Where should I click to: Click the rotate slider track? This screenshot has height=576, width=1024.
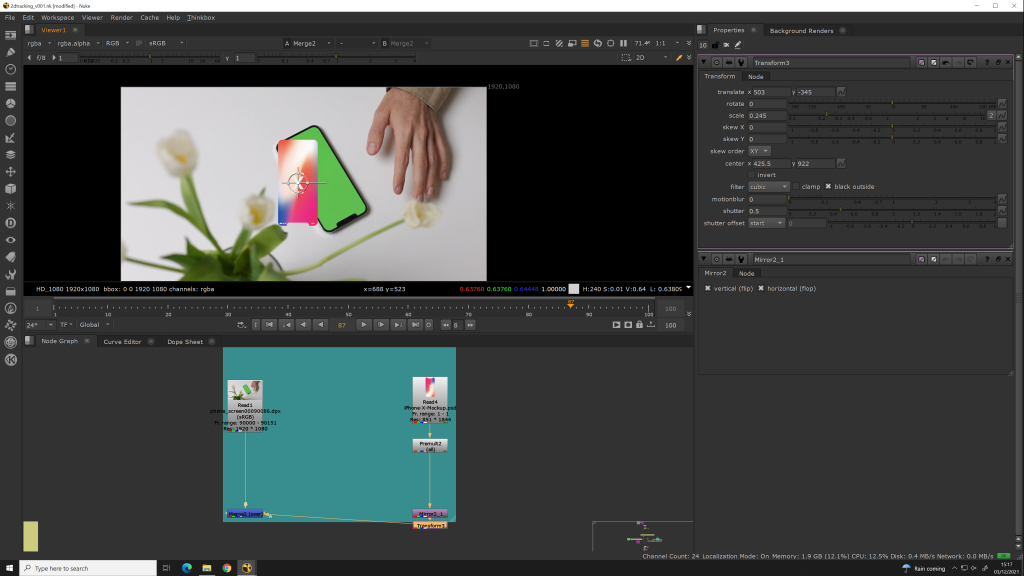click(x=893, y=104)
